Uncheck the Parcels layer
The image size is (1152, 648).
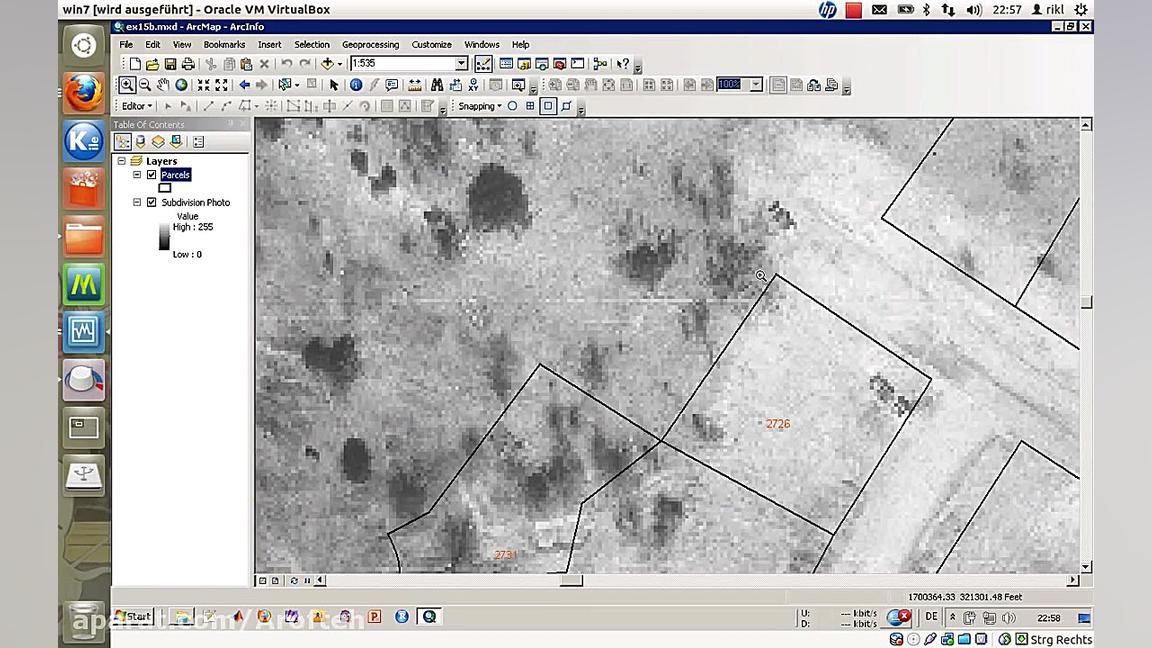click(x=151, y=174)
